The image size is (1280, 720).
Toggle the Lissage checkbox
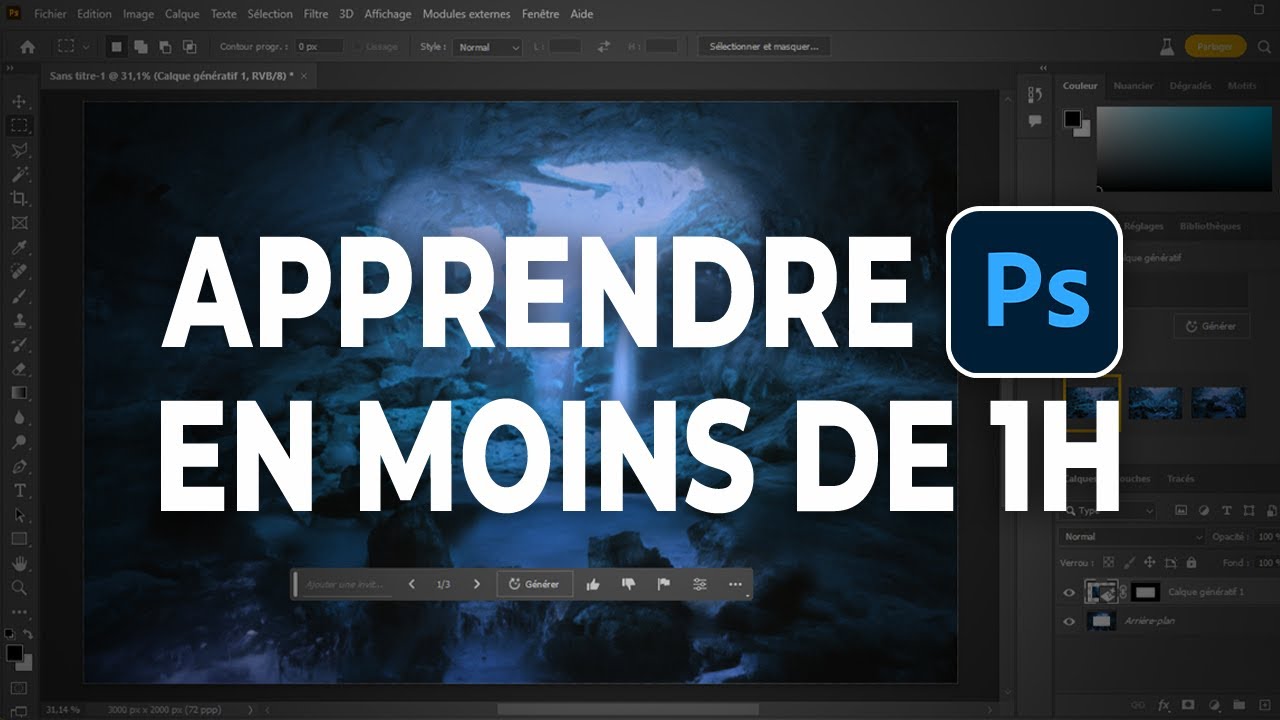pyautogui.click(x=359, y=47)
